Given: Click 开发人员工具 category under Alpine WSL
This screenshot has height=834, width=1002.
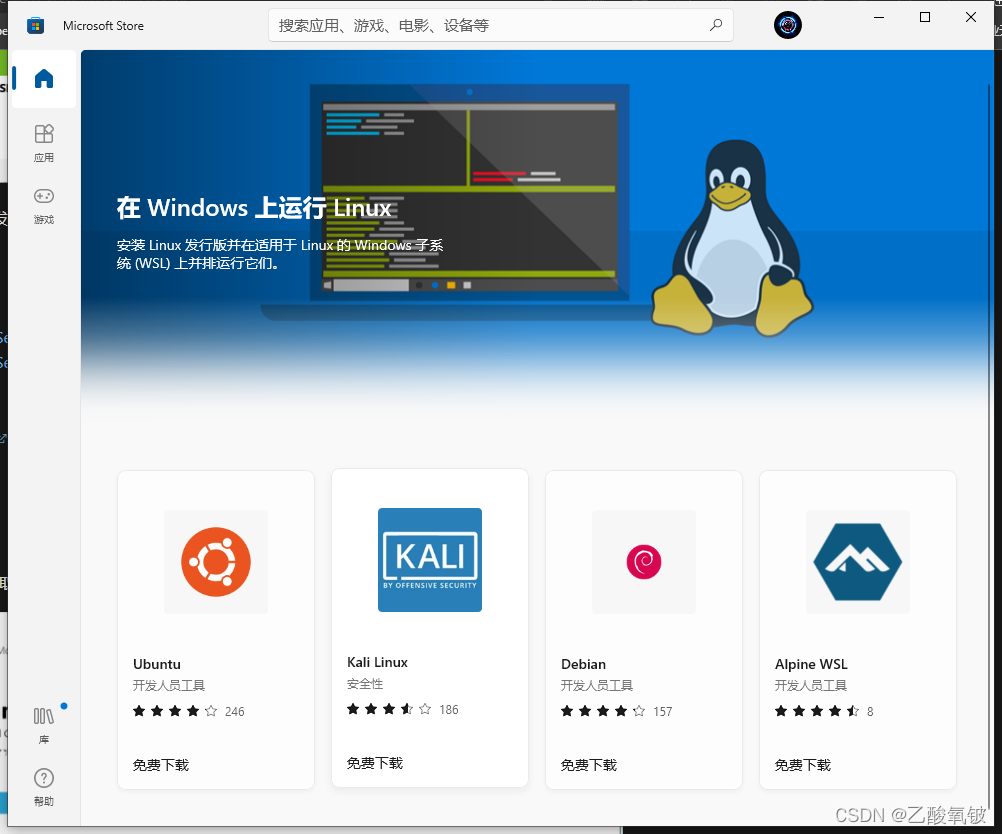Looking at the screenshot, I should point(811,686).
